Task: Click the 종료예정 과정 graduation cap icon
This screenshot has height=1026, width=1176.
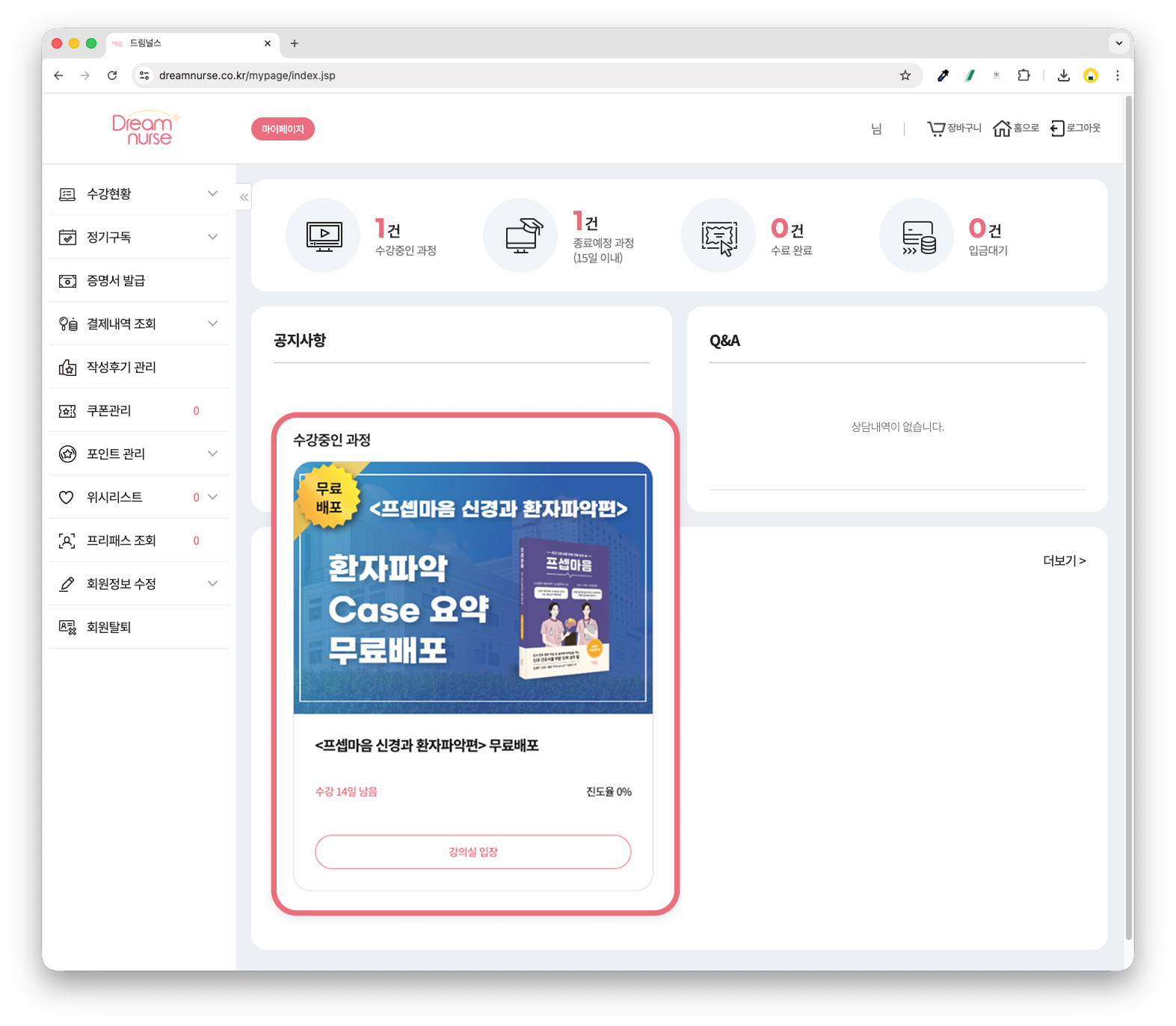Action: pyautogui.click(x=521, y=235)
